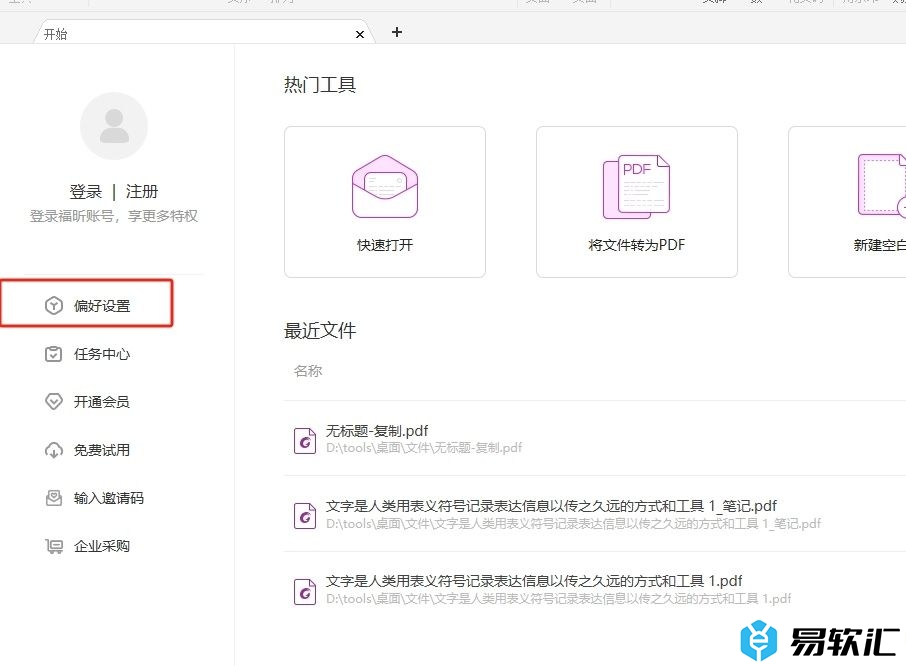Screen dimensions: 906x666
Task: Click the 将文件转为PDF document icon
Action: click(636, 187)
